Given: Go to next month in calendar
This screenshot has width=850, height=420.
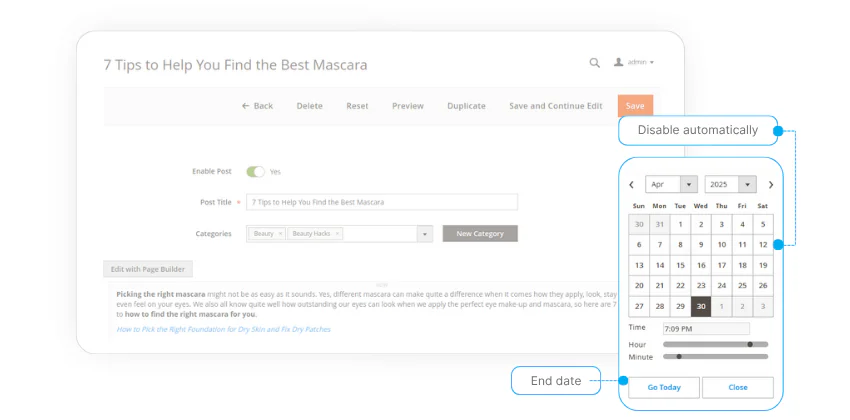Looking at the screenshot, I should click(770, 185).
